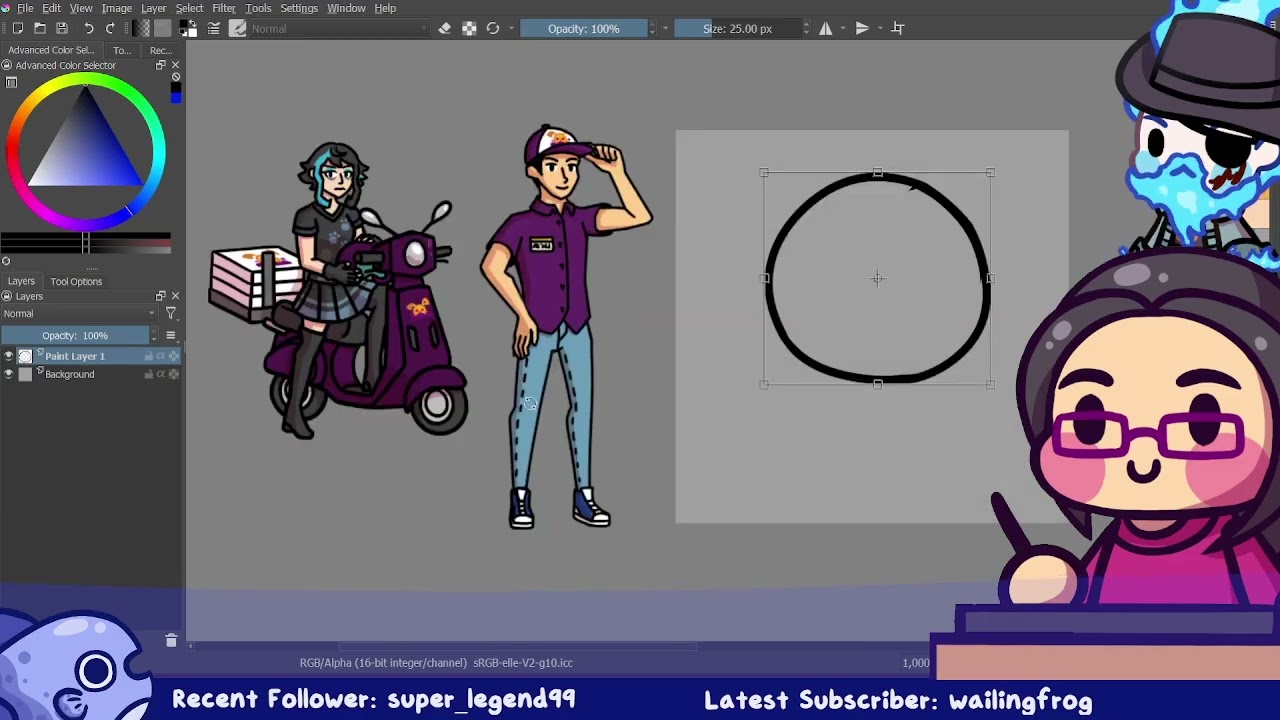Click the wrap around mode icon
1280x720 pixels.
[x=898, y=29]
